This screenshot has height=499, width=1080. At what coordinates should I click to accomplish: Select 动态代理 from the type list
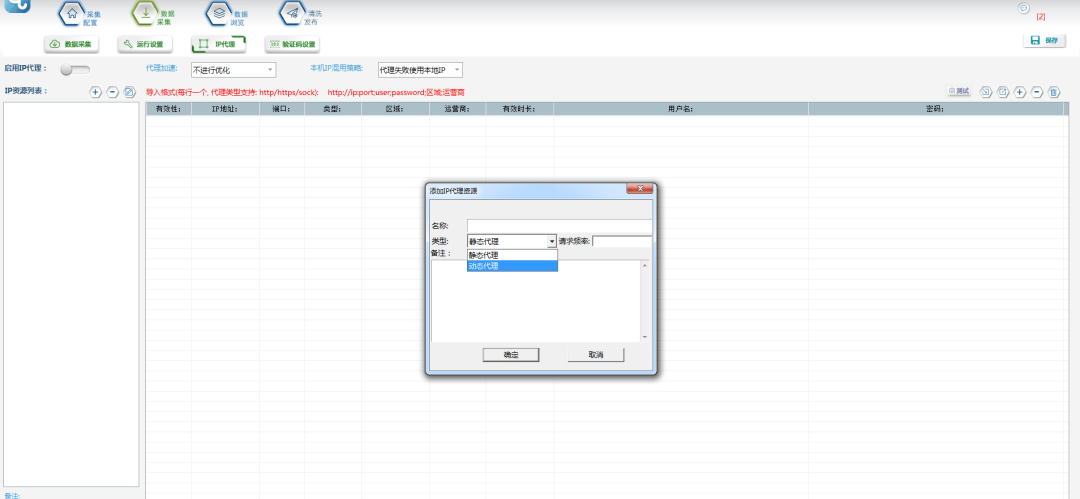point(512,266)
